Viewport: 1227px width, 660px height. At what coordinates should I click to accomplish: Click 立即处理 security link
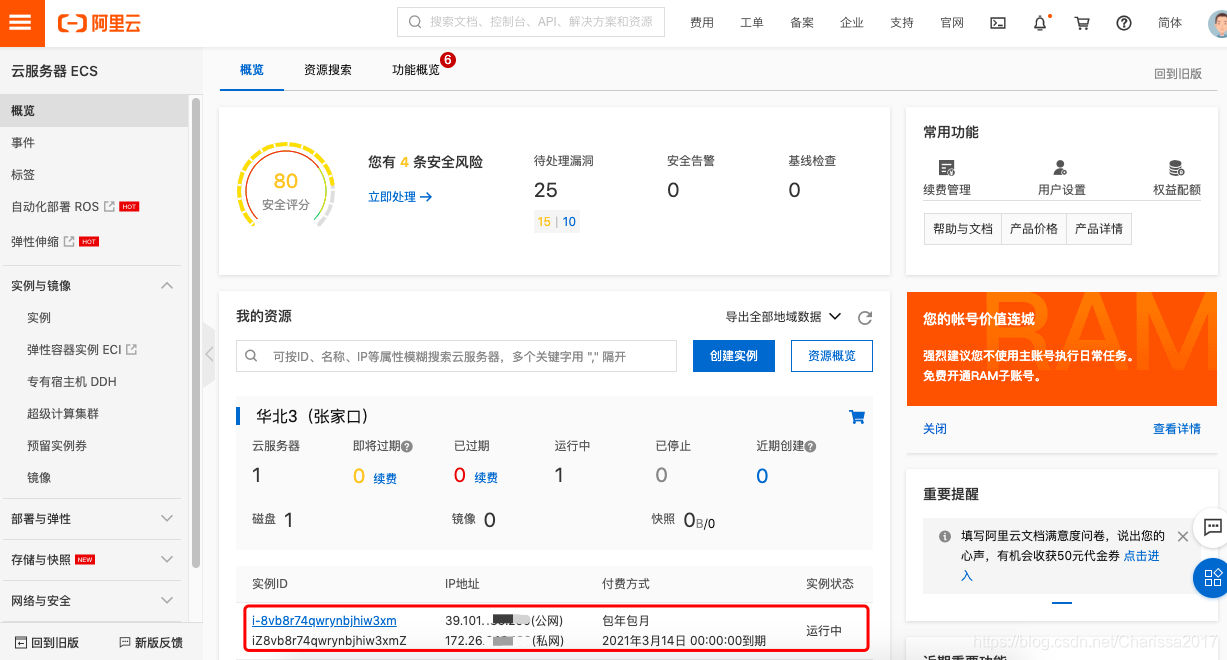[400, 197]
